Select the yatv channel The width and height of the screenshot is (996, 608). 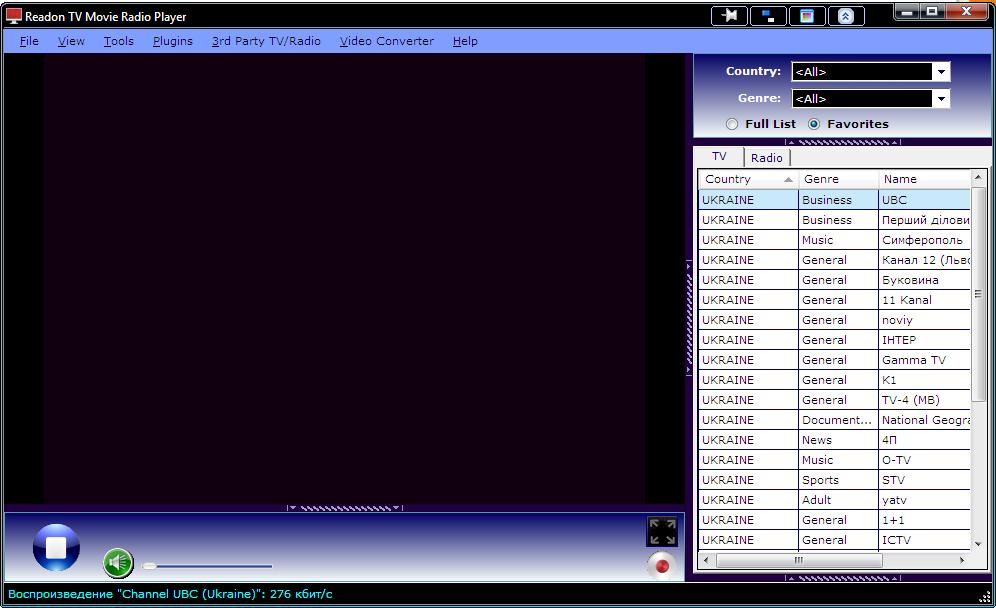(835, 500)
